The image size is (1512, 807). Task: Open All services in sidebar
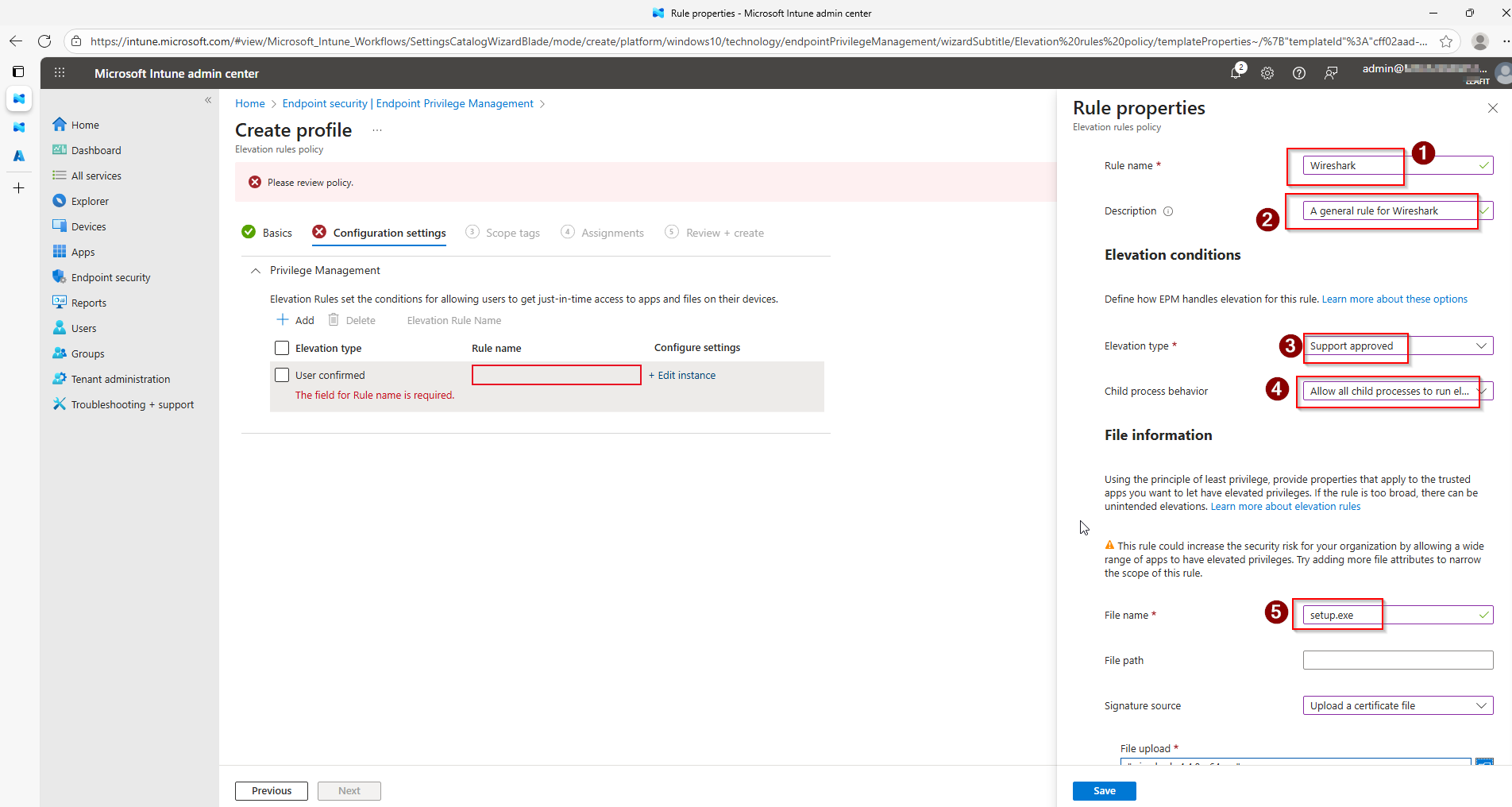click(x=96, y=176)
